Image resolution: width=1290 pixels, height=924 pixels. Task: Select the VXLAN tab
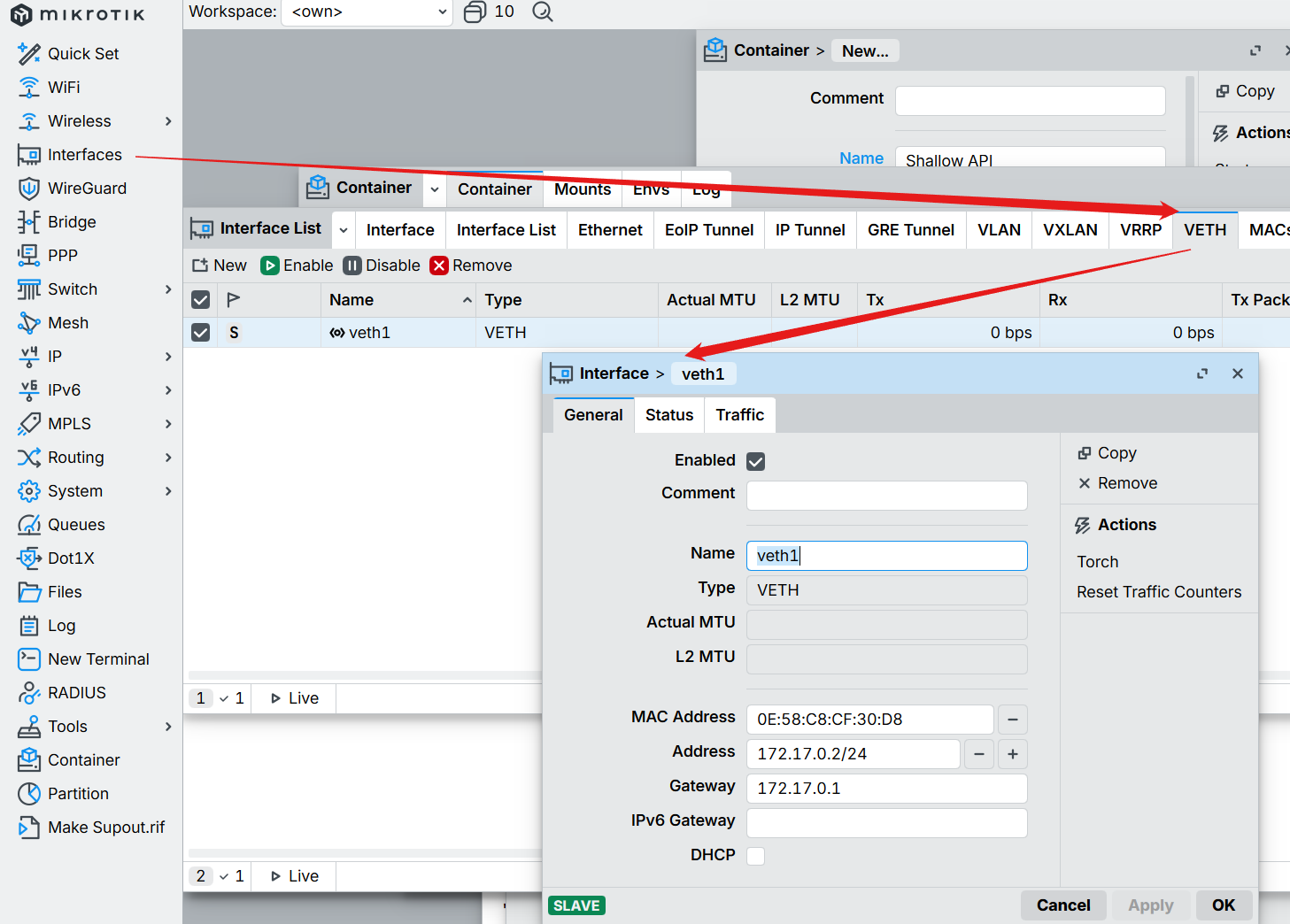point(1070,230)
